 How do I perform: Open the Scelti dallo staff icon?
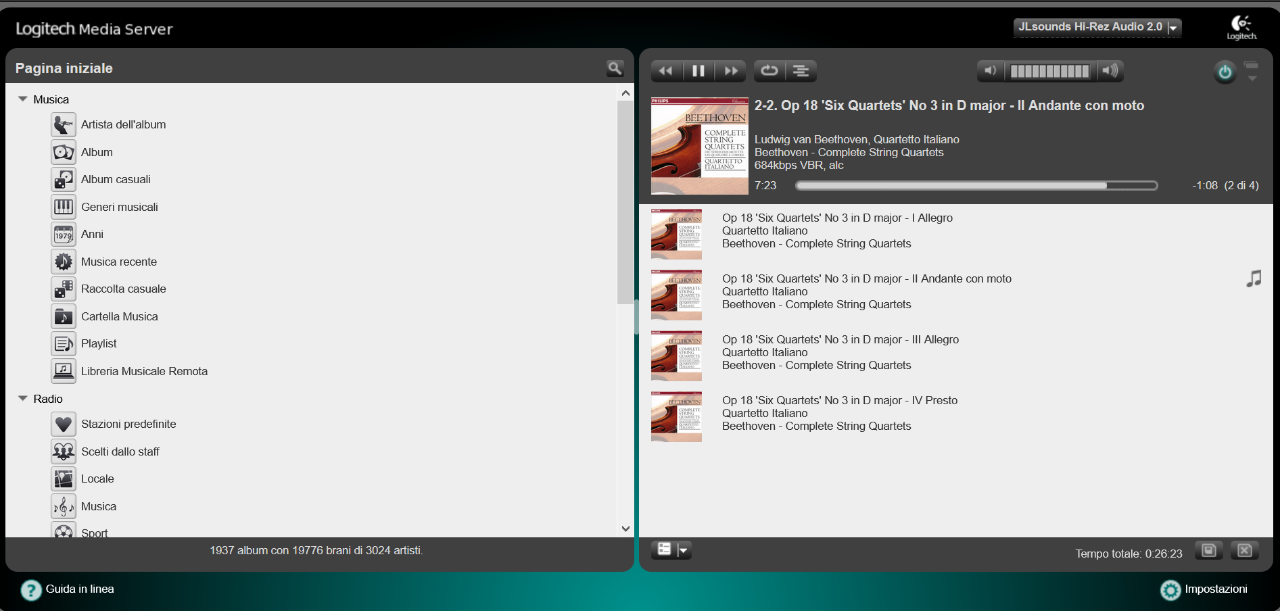(64, 452)
